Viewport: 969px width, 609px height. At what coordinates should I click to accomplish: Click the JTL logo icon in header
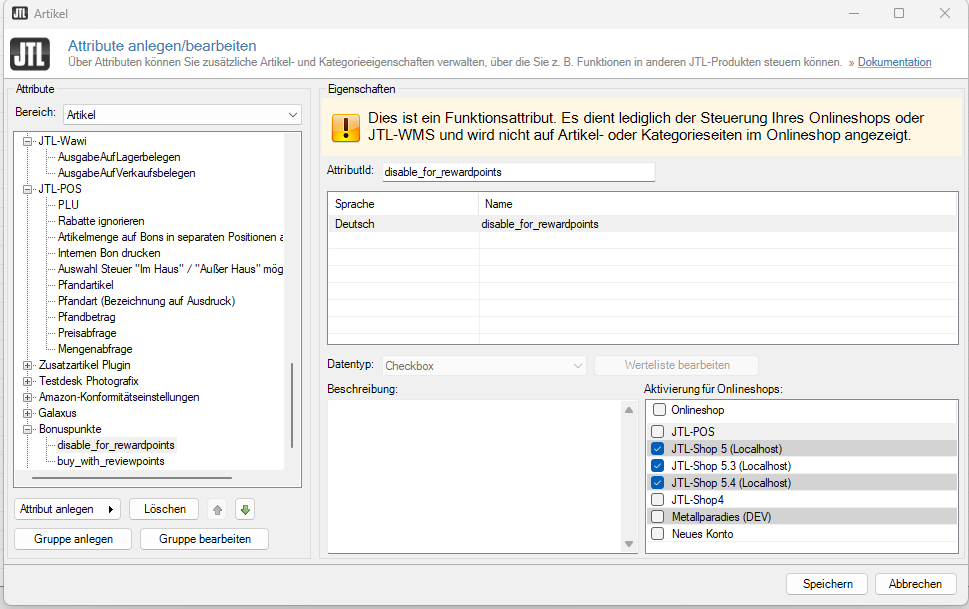(30, 54)
